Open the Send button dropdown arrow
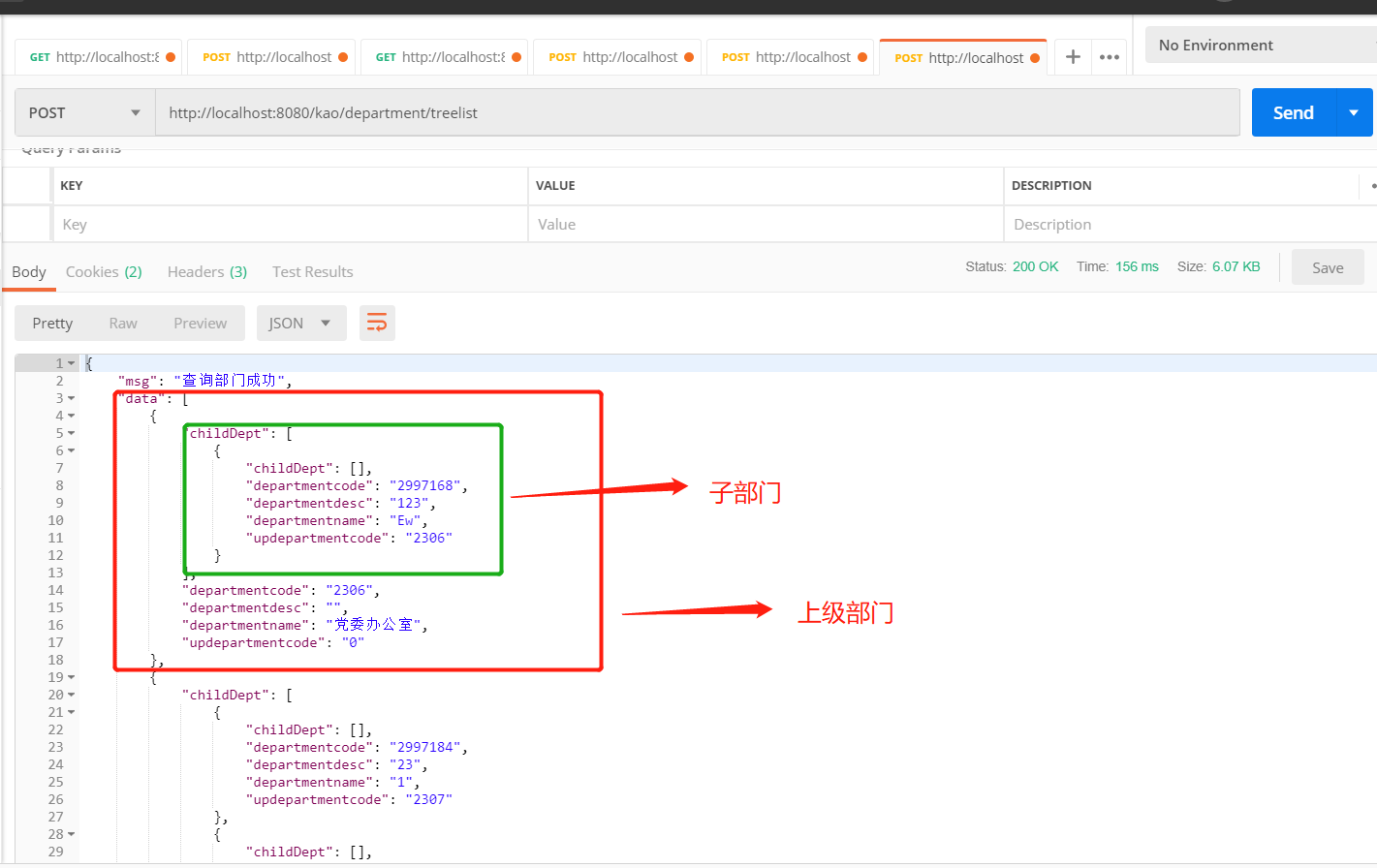1377x868 pixels. click(x=1354, y=111)
